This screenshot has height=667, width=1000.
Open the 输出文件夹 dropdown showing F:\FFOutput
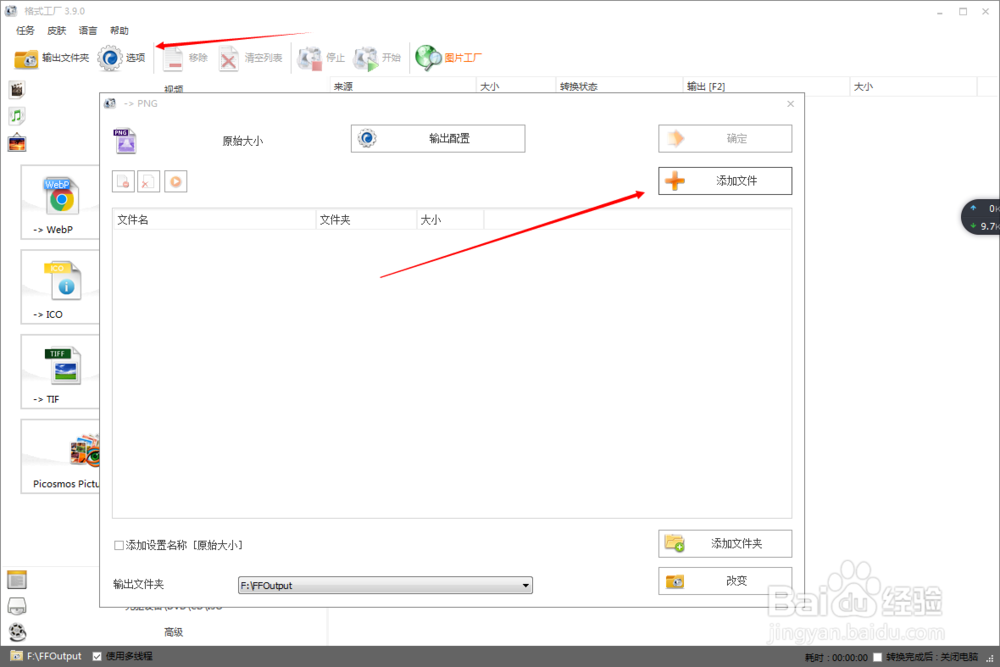tap(525, 585)
